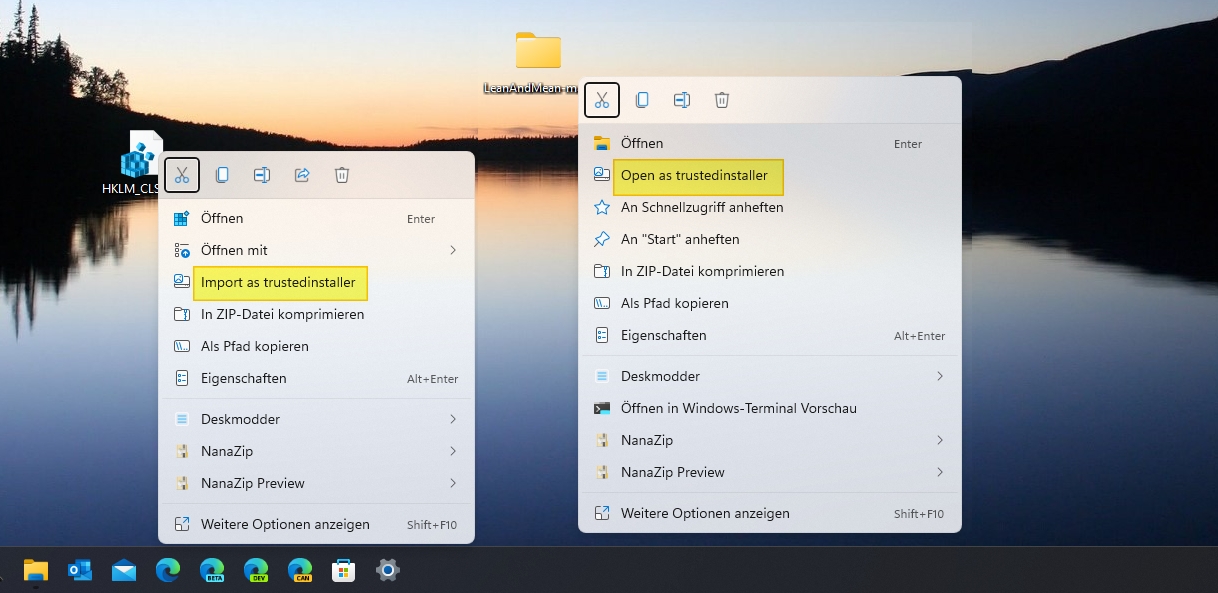Launch Edge Dev from the taskbar

(x=256, y=570)
